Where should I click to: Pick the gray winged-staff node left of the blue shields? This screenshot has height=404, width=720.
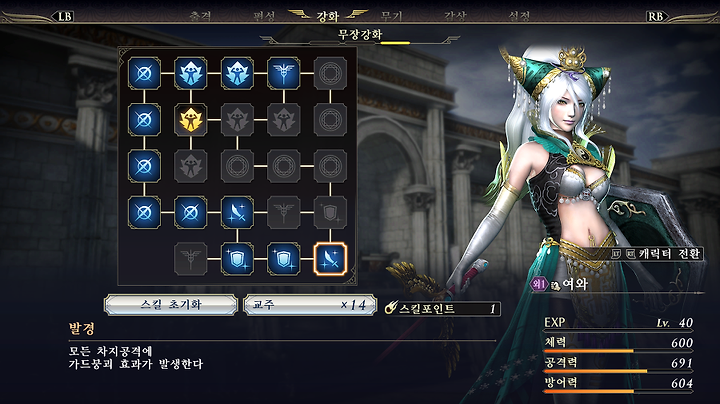pyautogui.click(x=191, y=259)
